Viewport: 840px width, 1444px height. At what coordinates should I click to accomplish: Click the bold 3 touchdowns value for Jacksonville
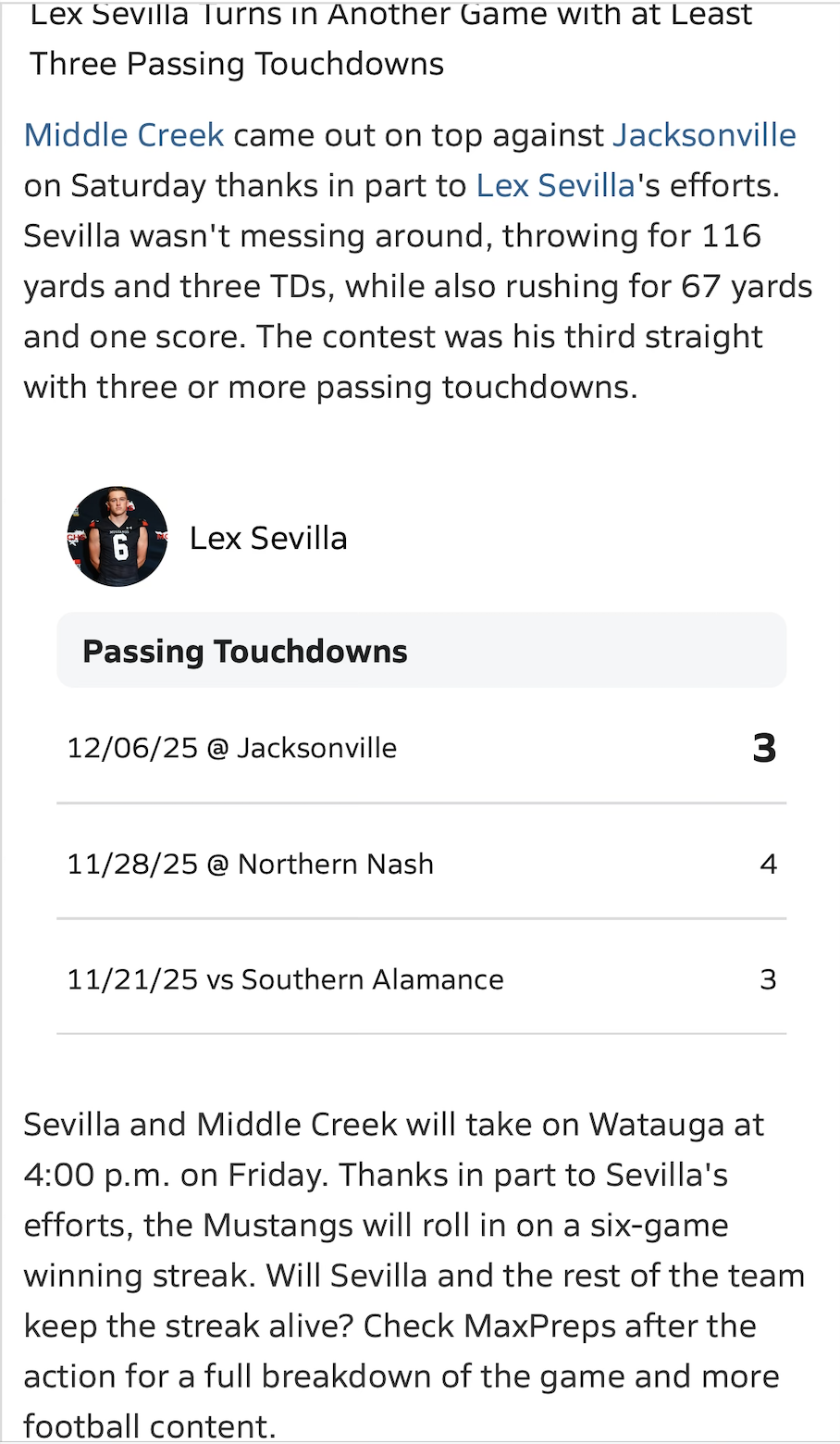[x=764, y=748]
